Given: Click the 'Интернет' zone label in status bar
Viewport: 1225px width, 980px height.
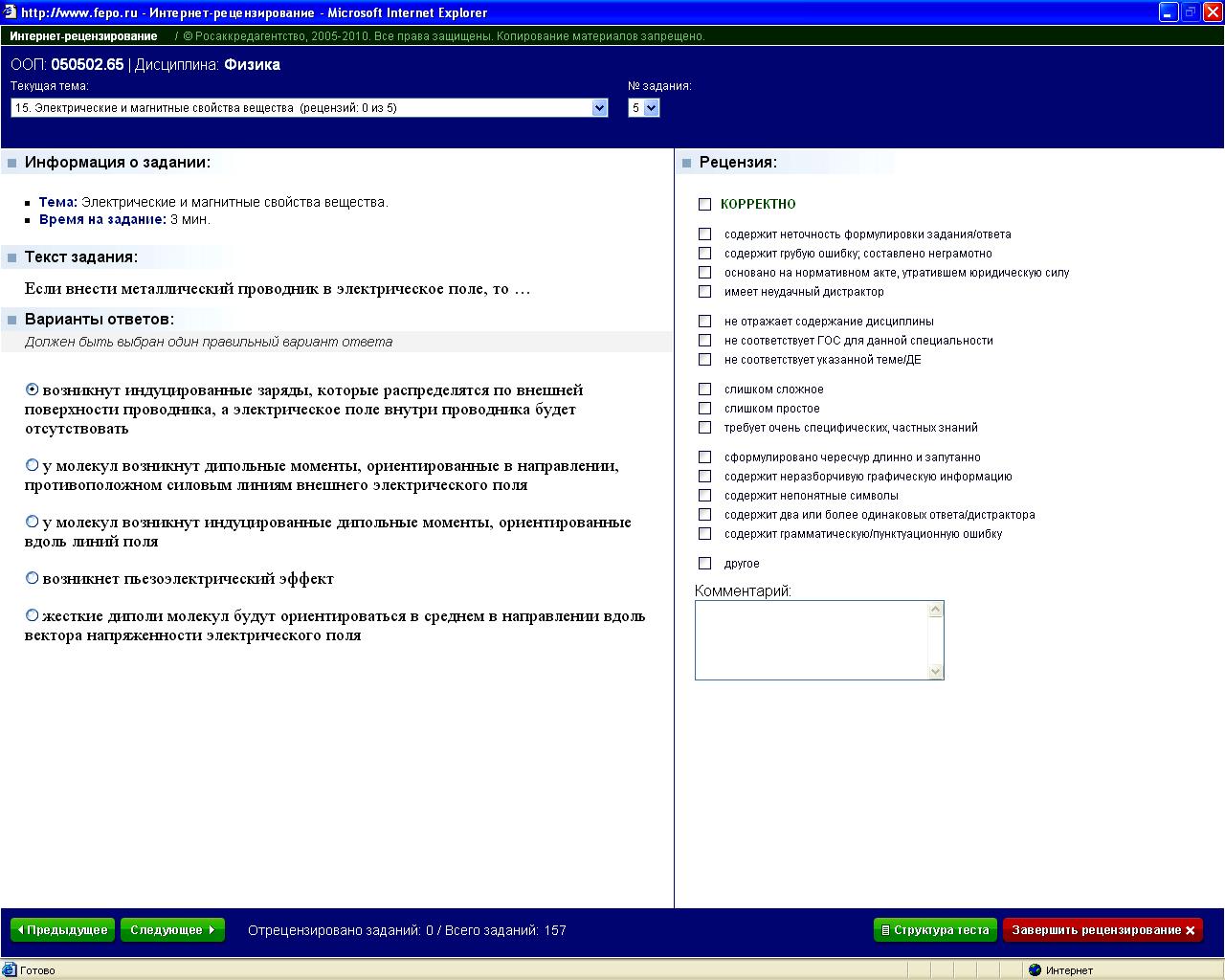Looking at the screenshot, I should 1069,970.
